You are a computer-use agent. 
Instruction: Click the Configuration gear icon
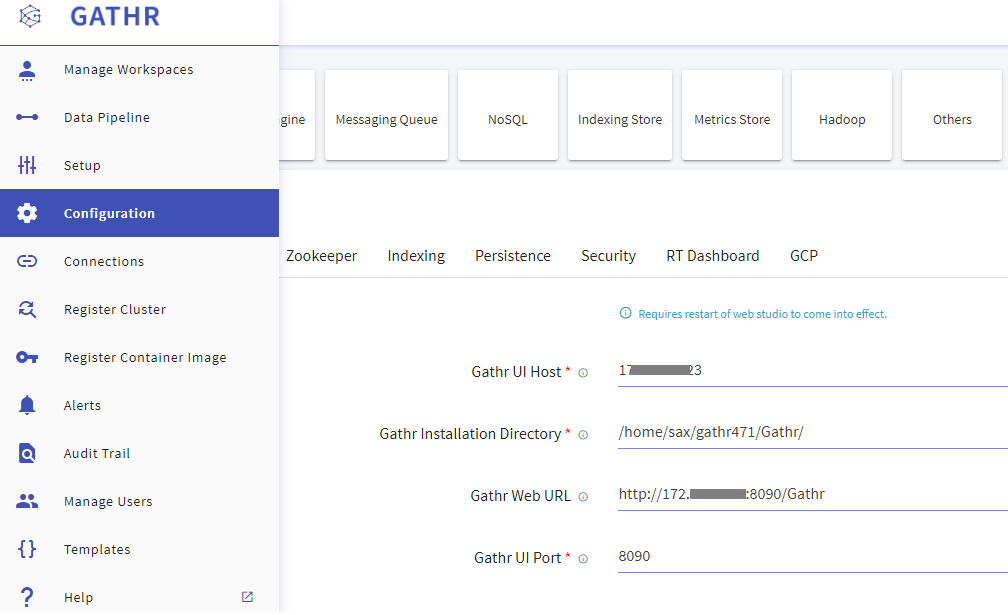[27, 213]
